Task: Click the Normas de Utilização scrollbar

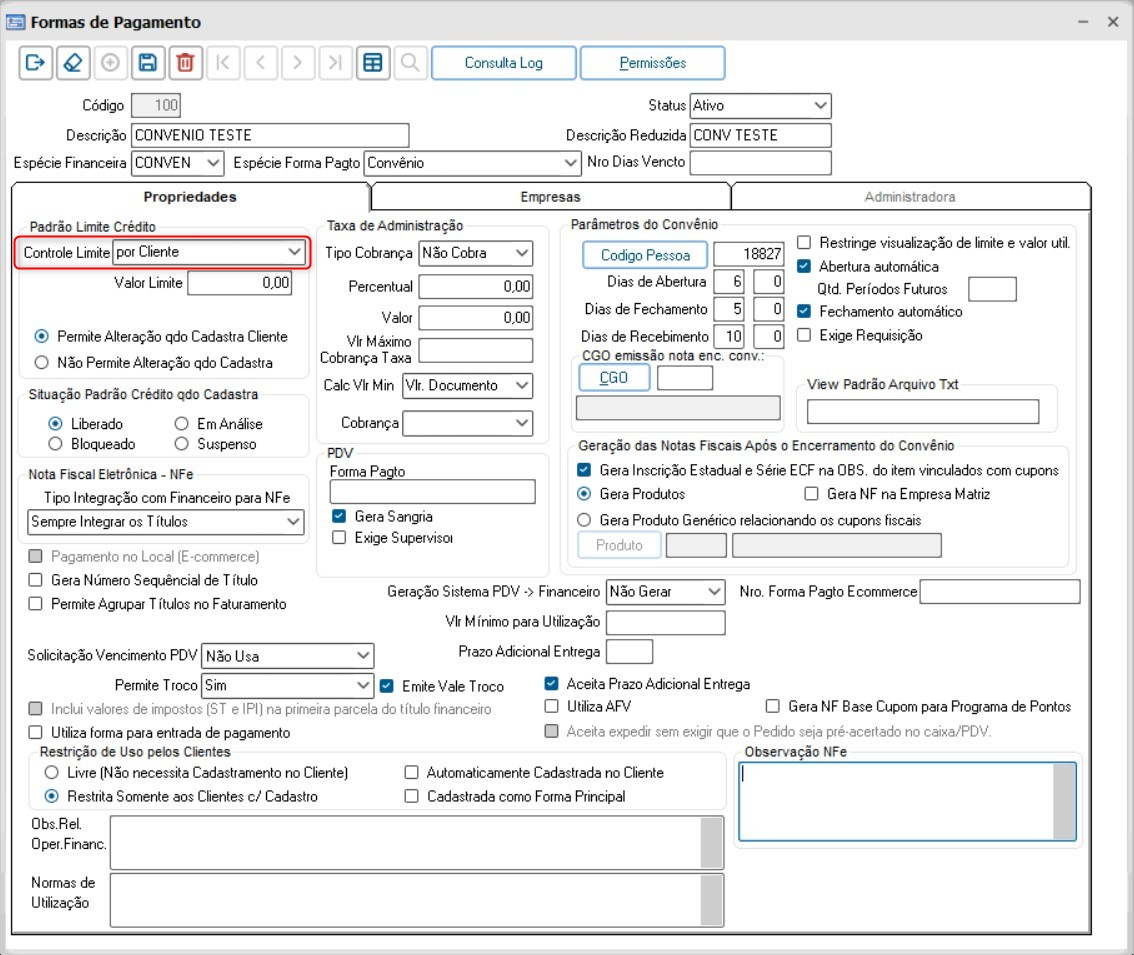Action: (712, 900)
